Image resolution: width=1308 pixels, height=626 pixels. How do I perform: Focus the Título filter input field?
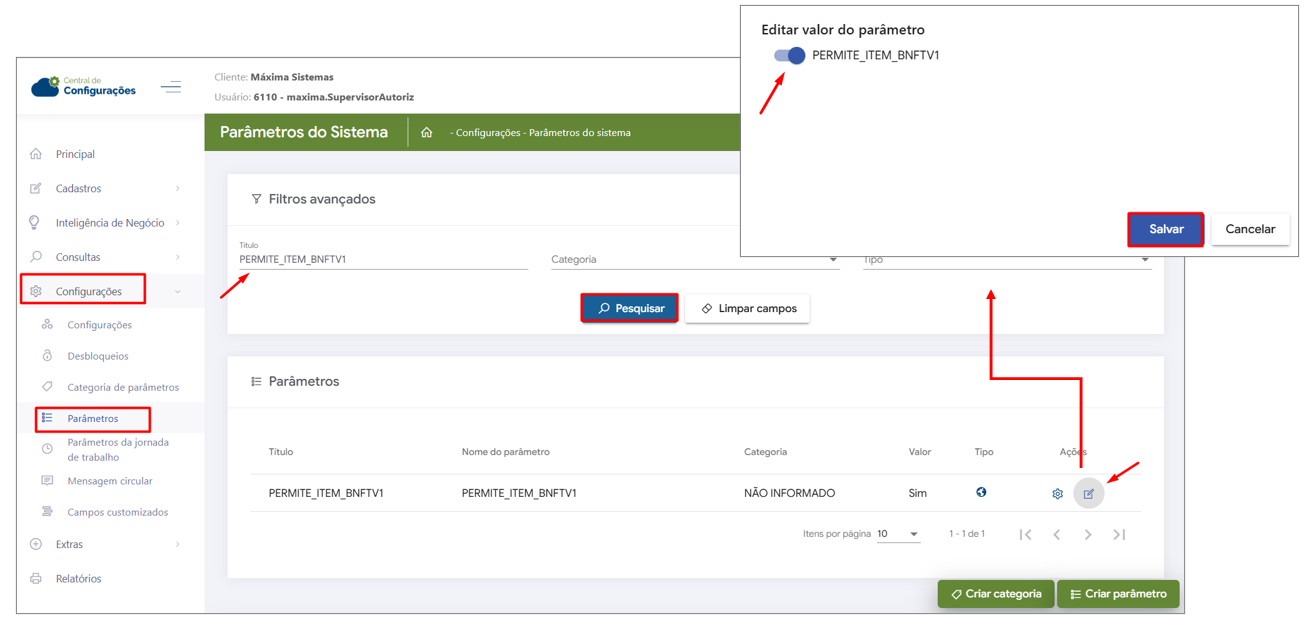point(383,259)
